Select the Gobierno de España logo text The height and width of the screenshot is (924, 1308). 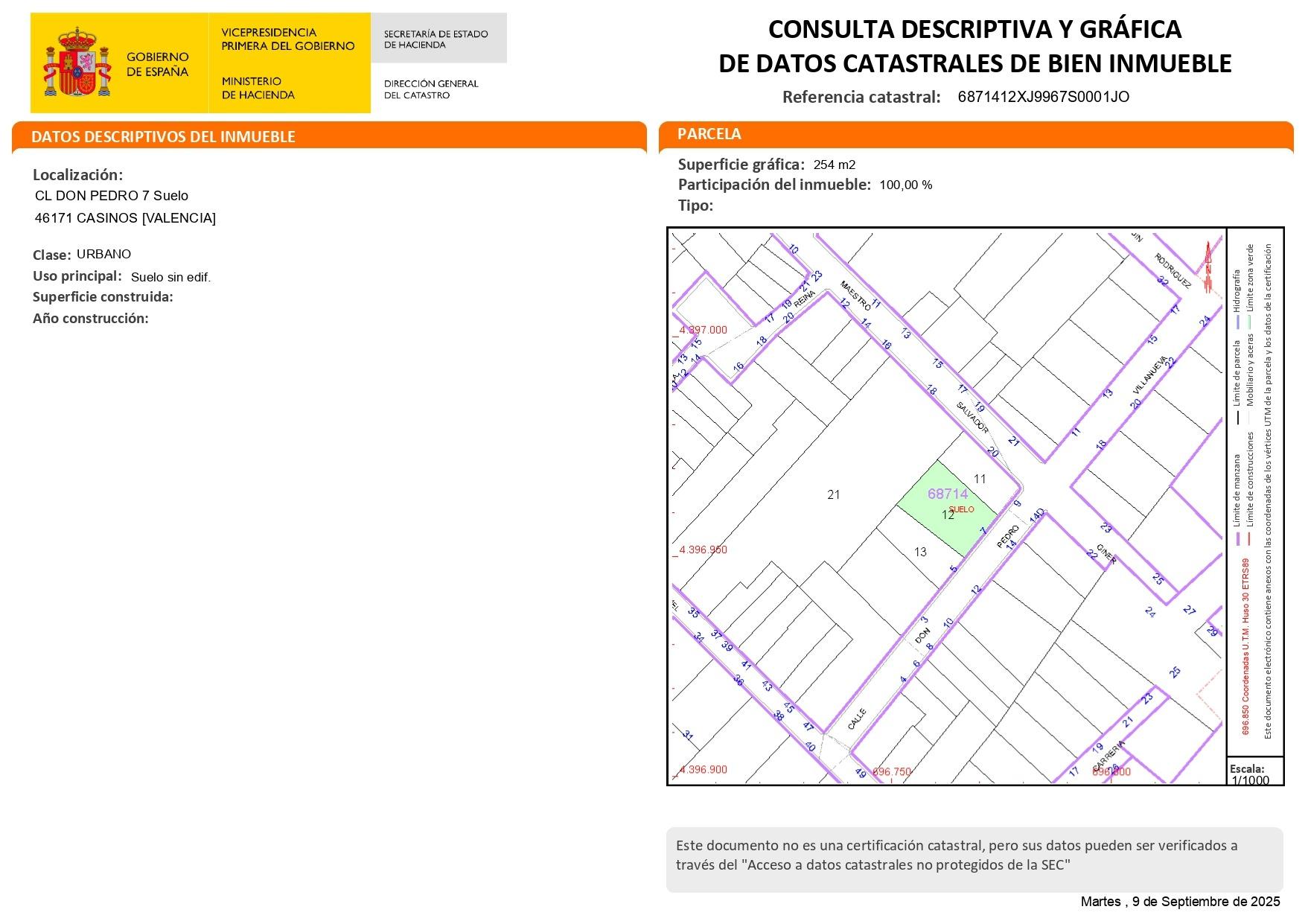pyautogui.click(x=157, y=64)
